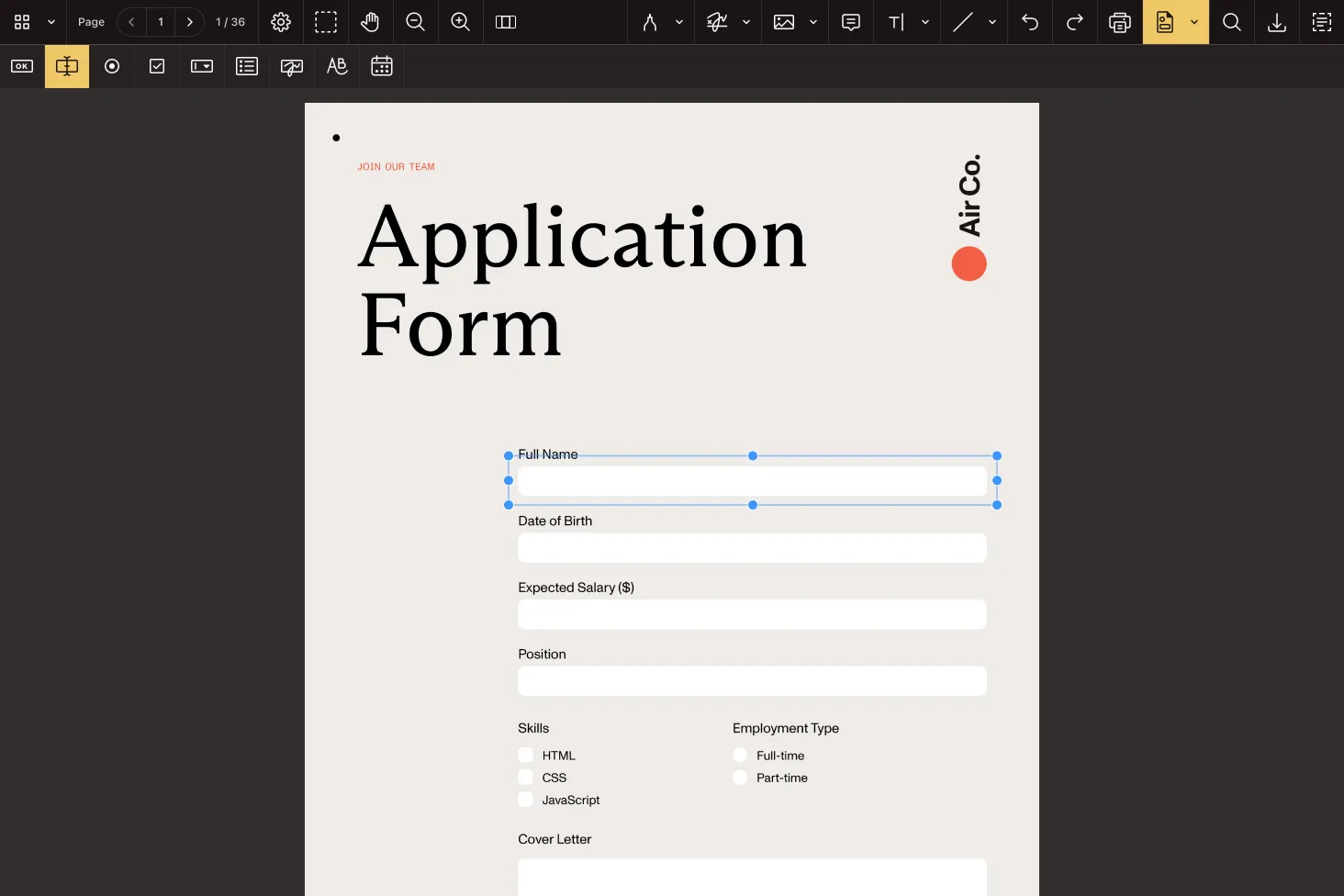Select the checkbox widget tool
This screenshot has width=1344, height=896.
(x=157, y=66)
